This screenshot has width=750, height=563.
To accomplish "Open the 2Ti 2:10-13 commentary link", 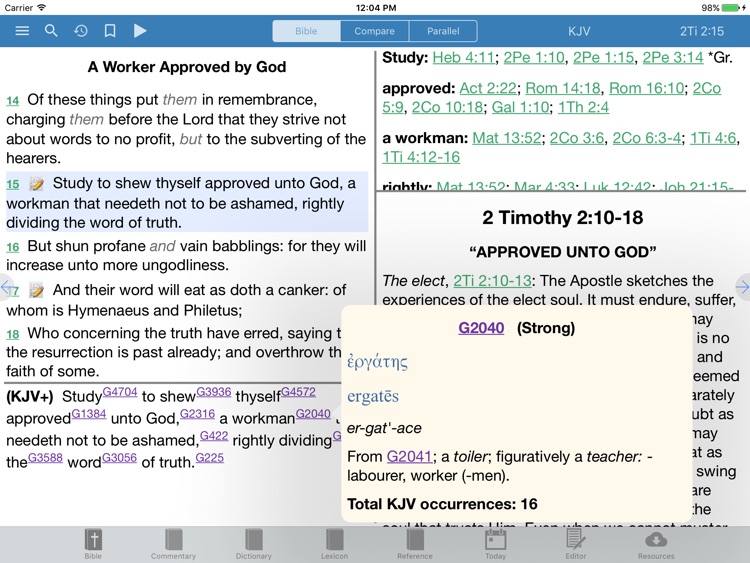I will [492, 281].
